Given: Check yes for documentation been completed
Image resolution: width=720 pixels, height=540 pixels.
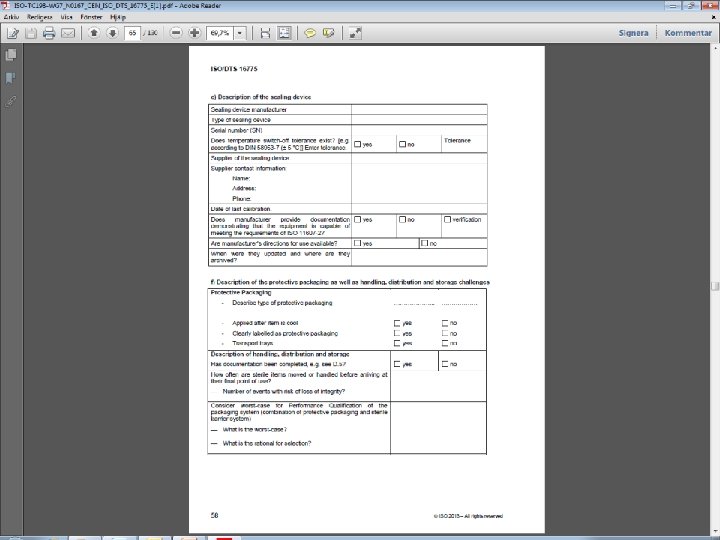Looking at the screenshot, I should click(397, 364).
